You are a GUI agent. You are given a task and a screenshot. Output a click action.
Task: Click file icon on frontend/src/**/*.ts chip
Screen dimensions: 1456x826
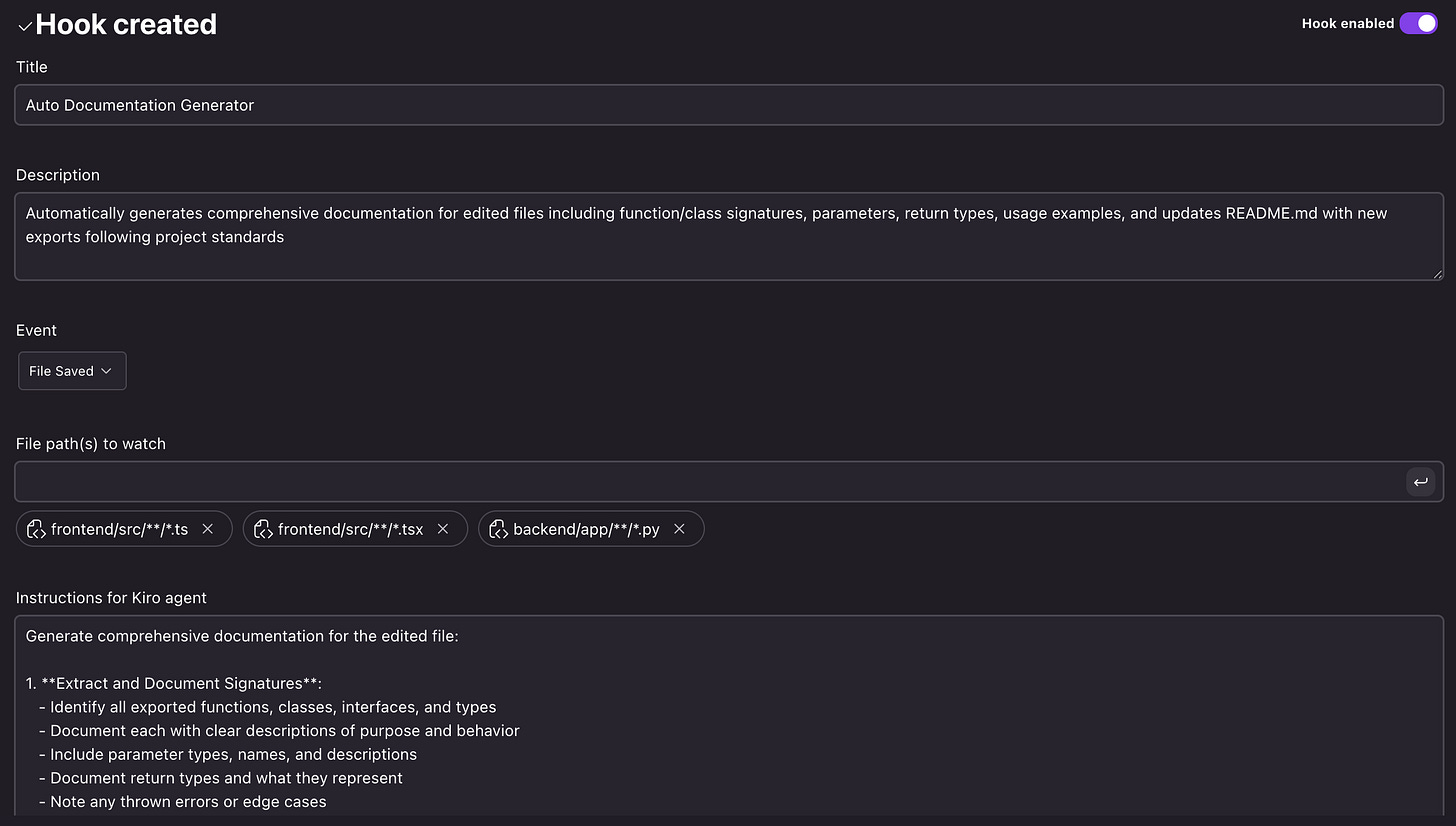click(36, 529)
